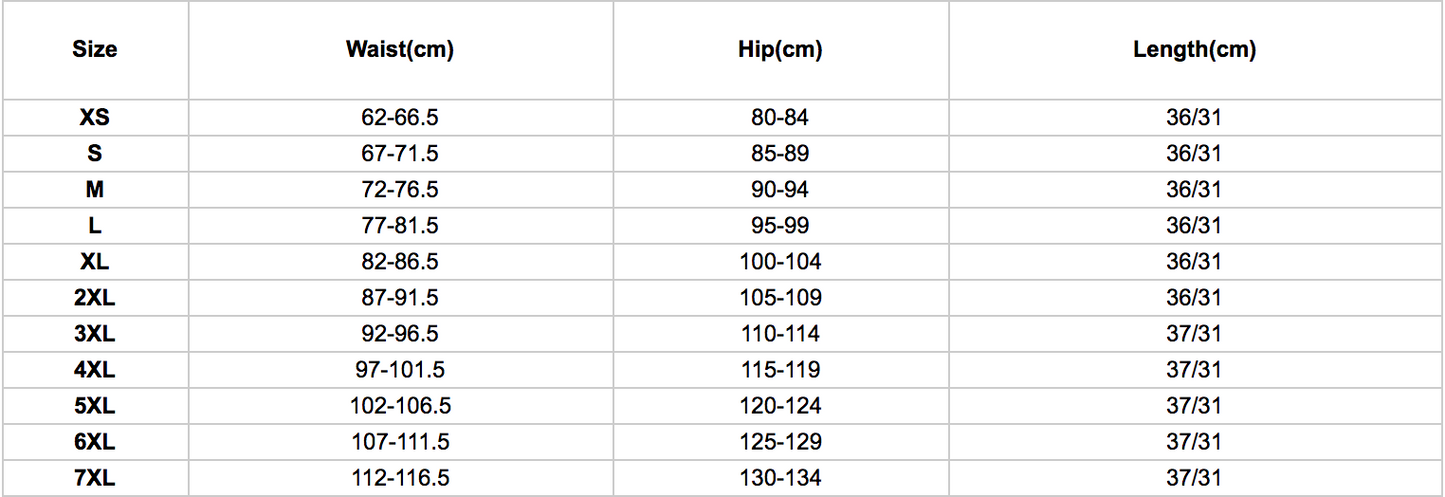The width and height of the screenshot is (1445, 497).
Task: Click the 2XL size label
Action: coord(94,298)
